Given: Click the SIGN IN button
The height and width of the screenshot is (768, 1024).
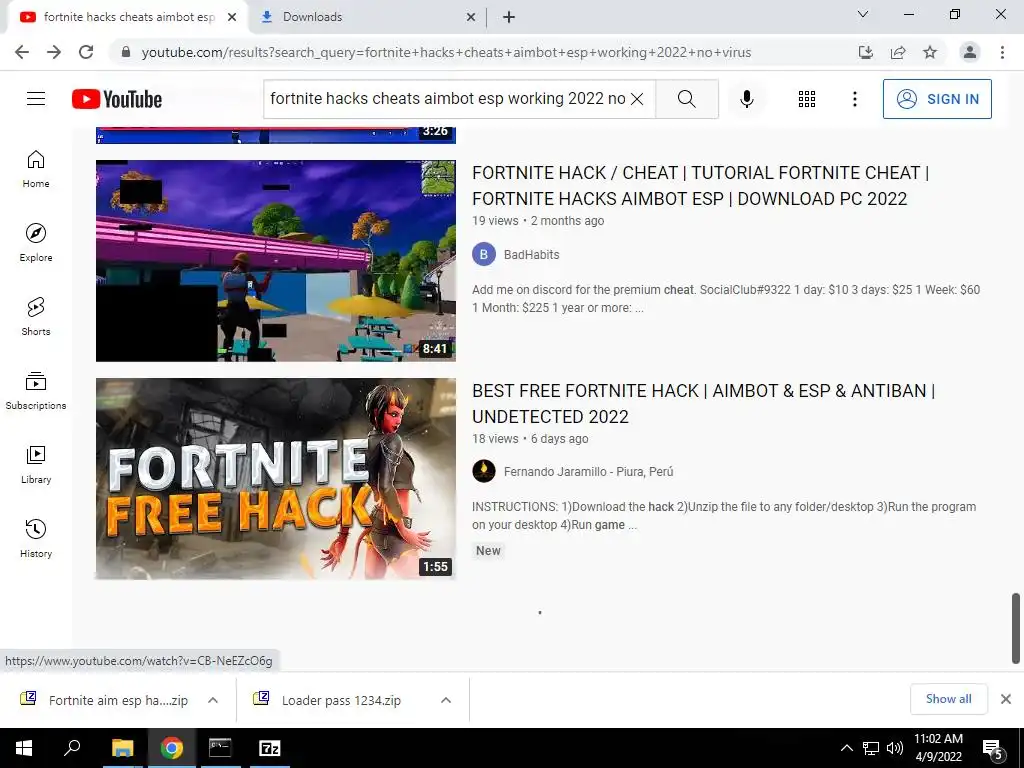Looking at the screenshot, I should tap(937, 99).
